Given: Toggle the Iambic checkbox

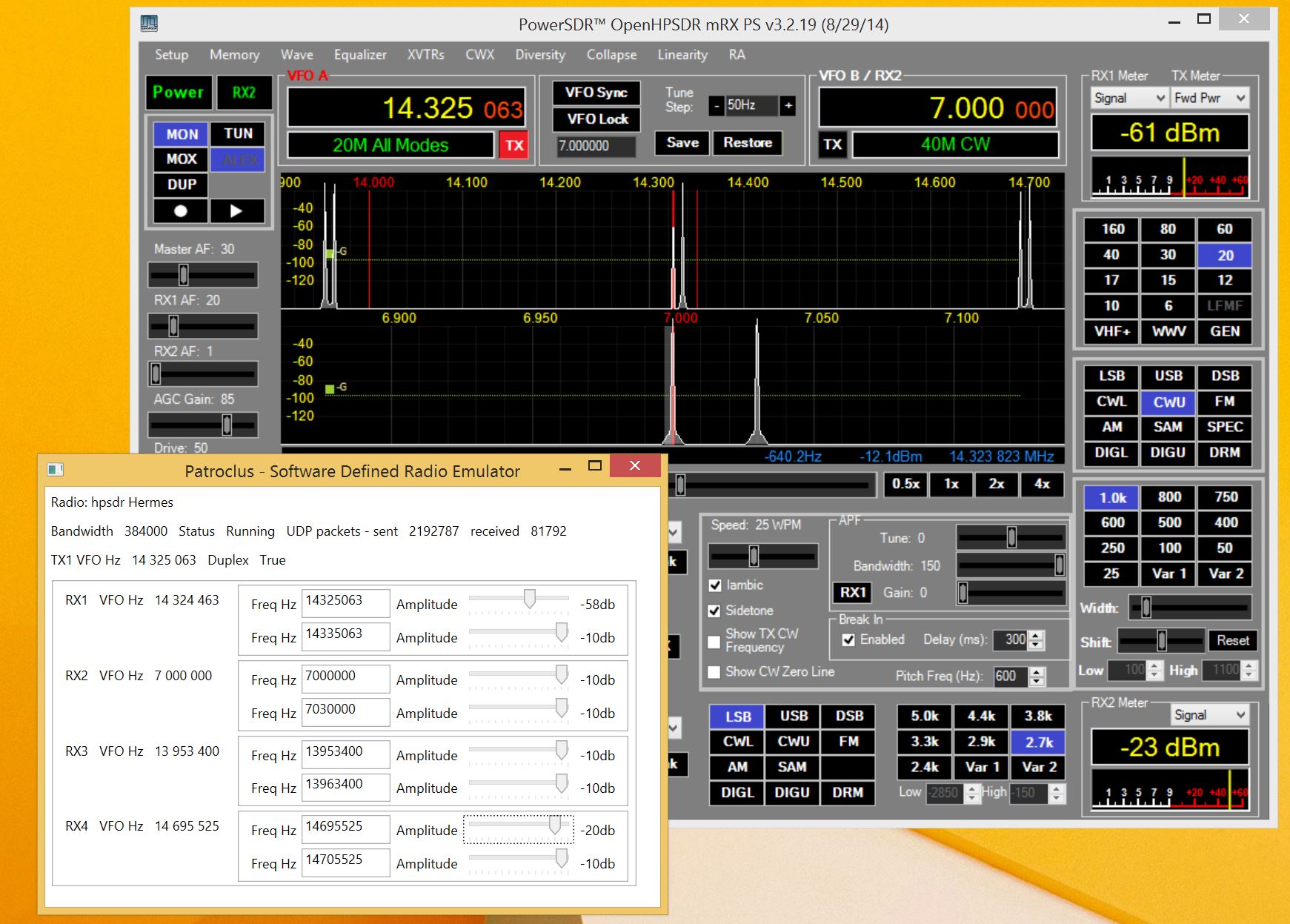Looking at the screenshot, I should click(x=715, y=585).
